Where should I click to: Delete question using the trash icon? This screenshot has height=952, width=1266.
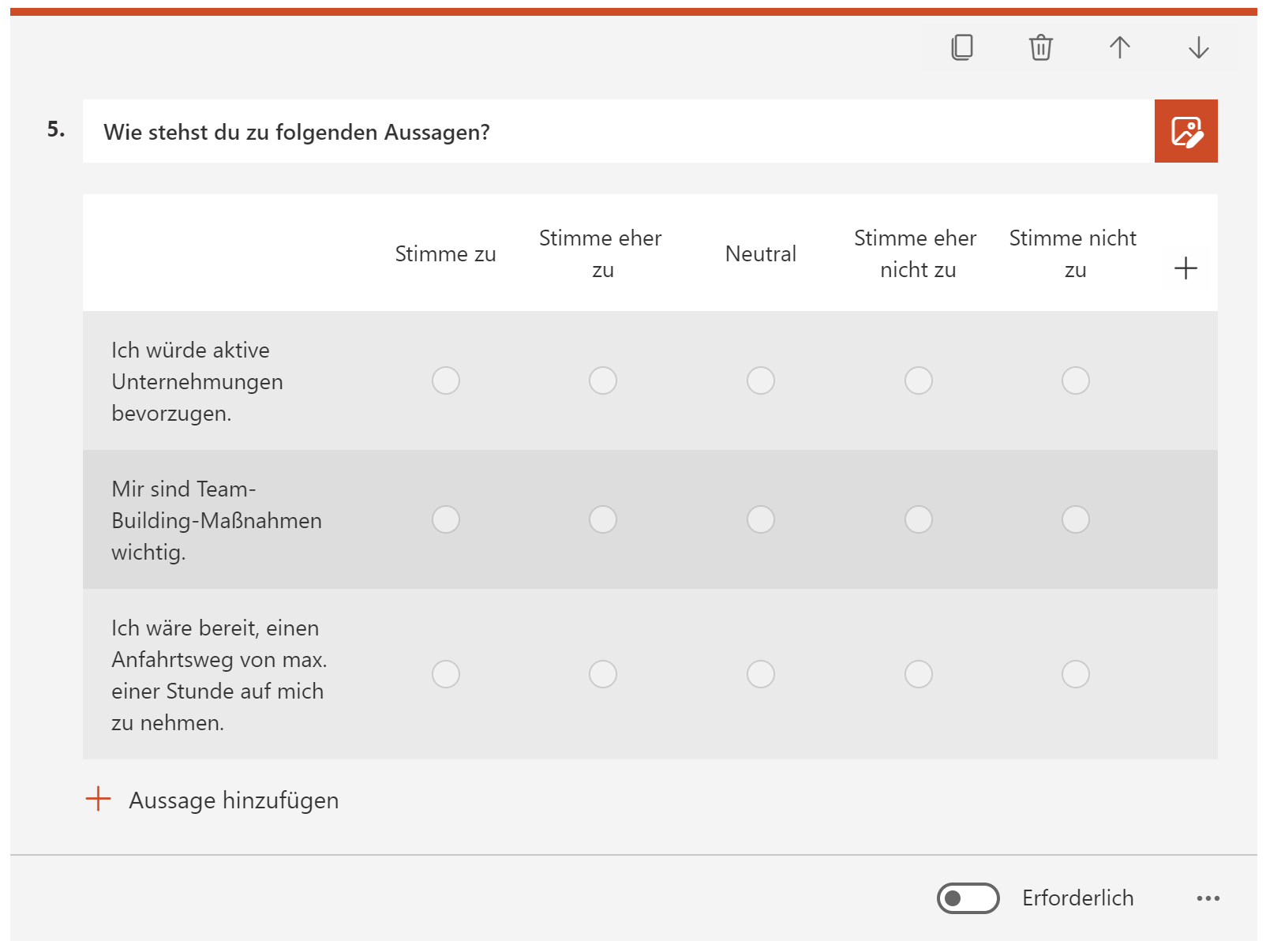click(x=1040, y=47)
